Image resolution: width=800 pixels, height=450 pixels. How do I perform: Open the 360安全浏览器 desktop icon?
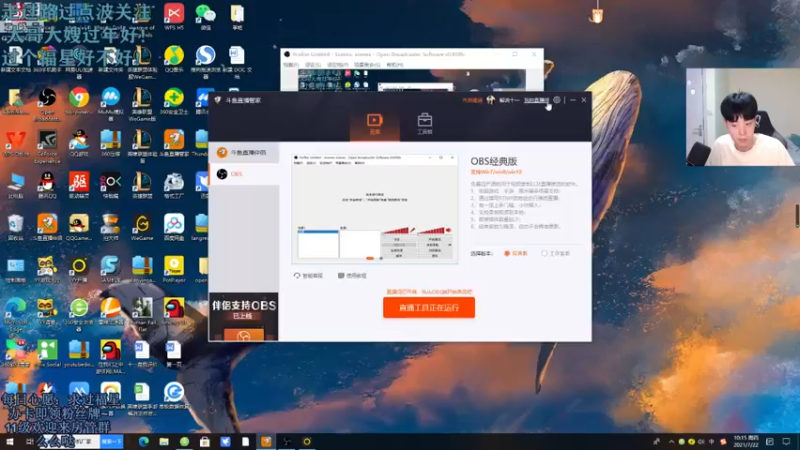coord(79,315)
